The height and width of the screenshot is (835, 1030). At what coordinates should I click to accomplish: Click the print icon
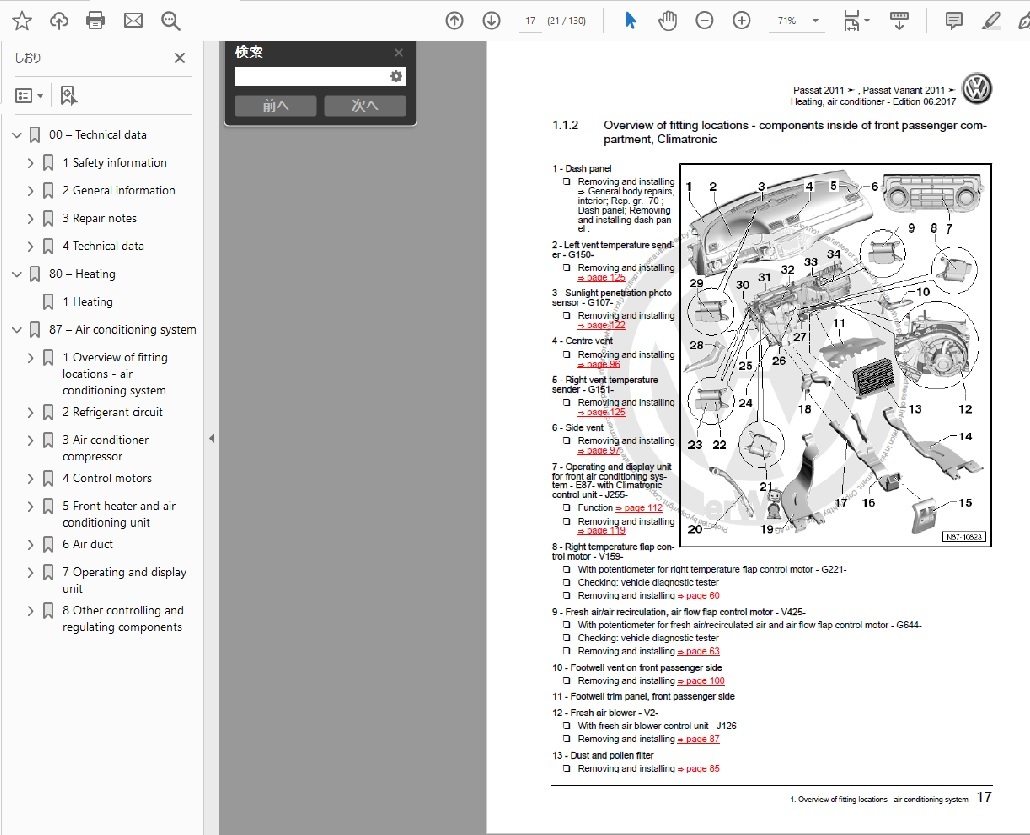click(x=95, y=20)
